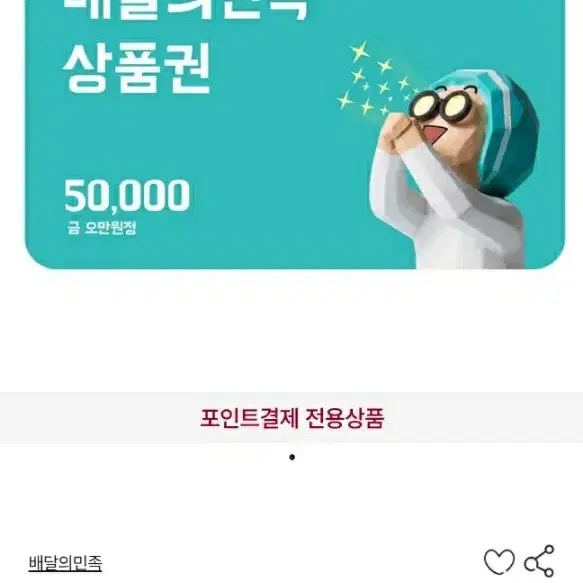Screen dimensions: 583x583
Task: Open the 배달의민족 brand link
Action: 65,563
